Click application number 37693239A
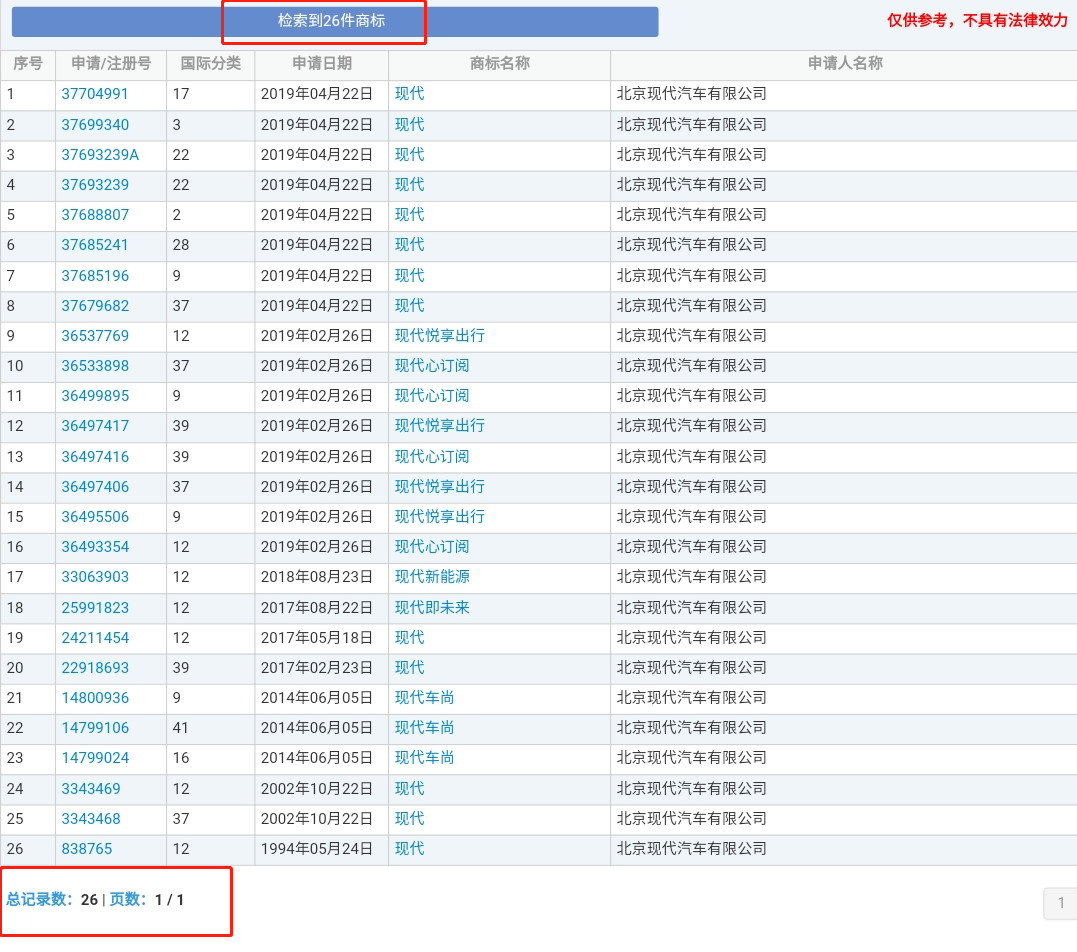This screenshot has height=952, width=1077. pos(100,155)
